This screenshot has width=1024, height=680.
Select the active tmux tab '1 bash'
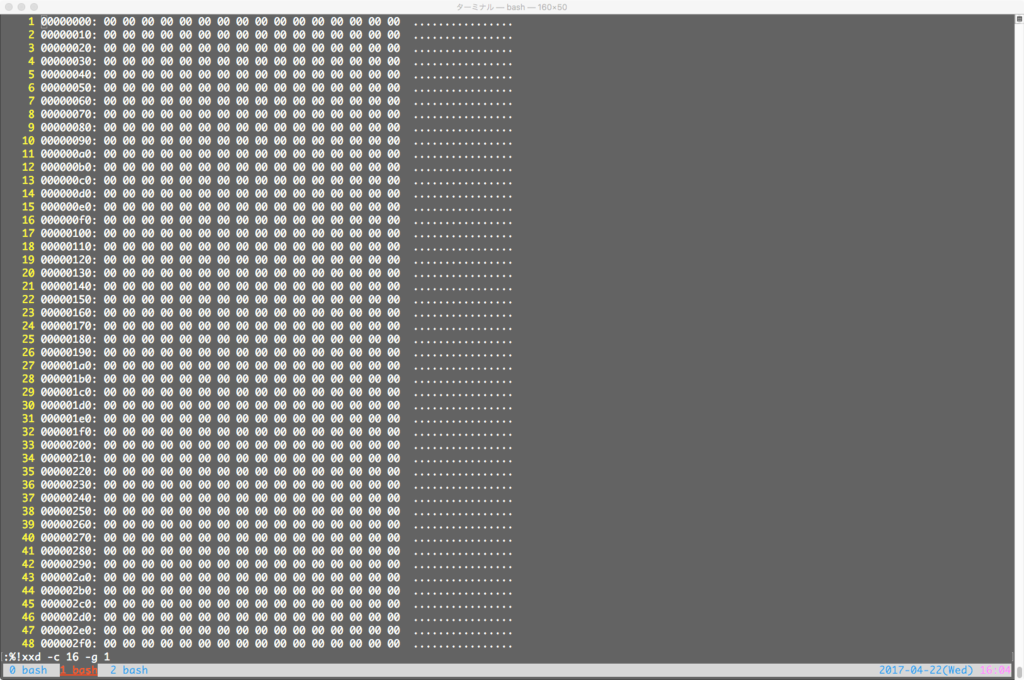79,670
